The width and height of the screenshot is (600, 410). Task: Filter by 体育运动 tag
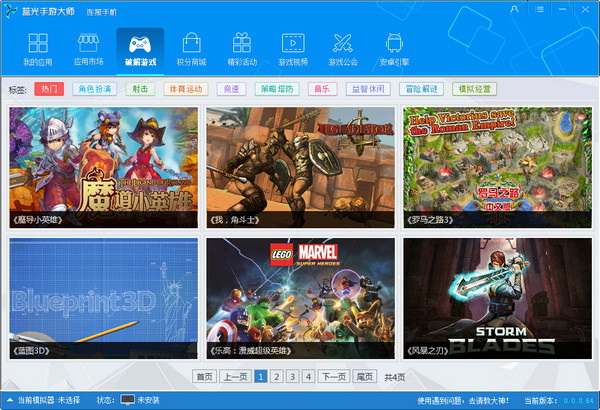(x=186, y=89)
